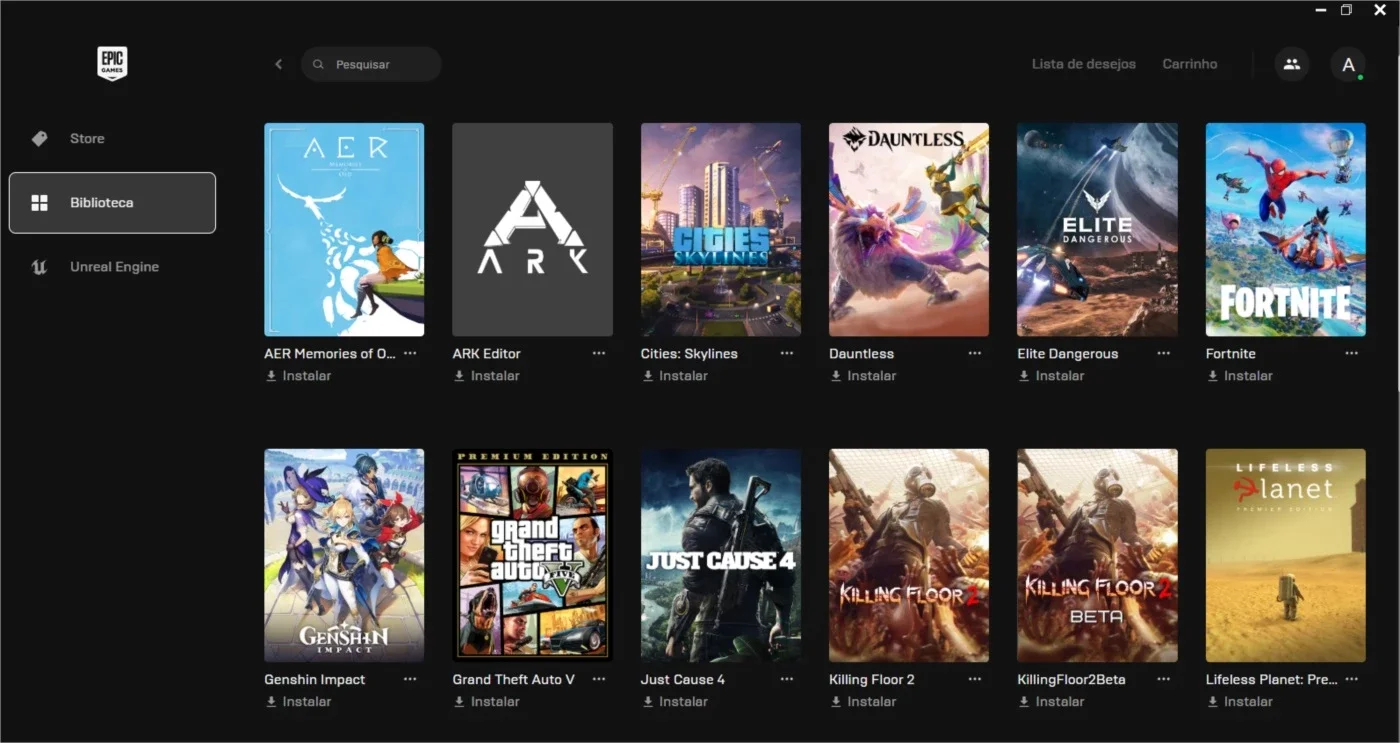Click the Elite Dangerous title text
The image size is (1400, 743).
[1068, 353]
